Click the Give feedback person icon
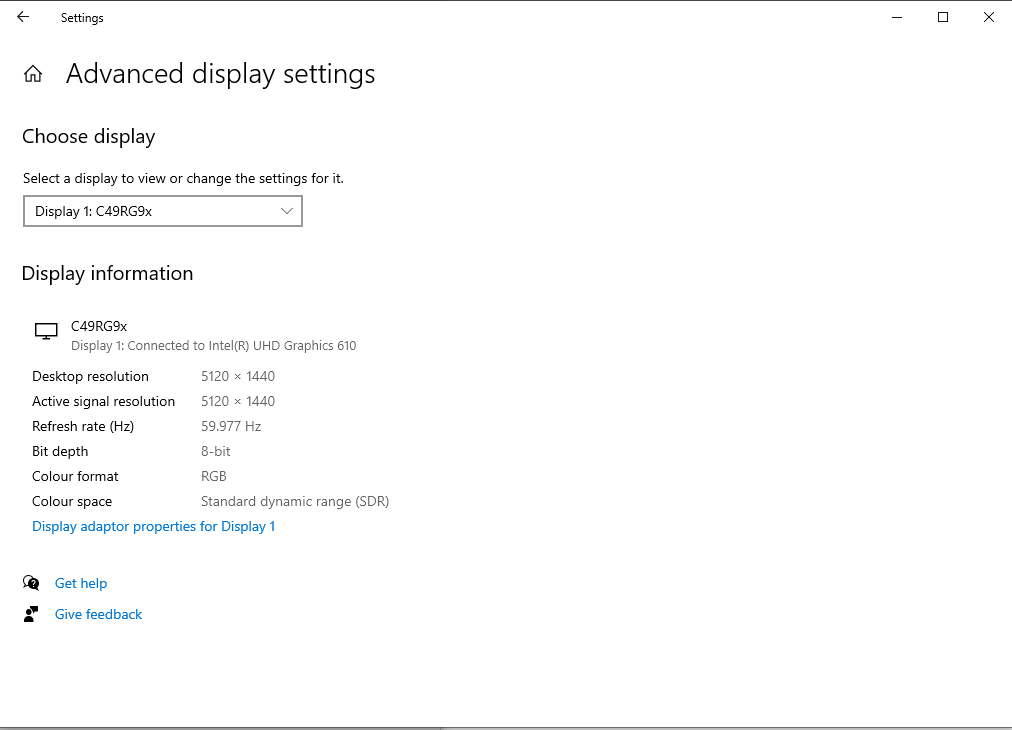 30,613
